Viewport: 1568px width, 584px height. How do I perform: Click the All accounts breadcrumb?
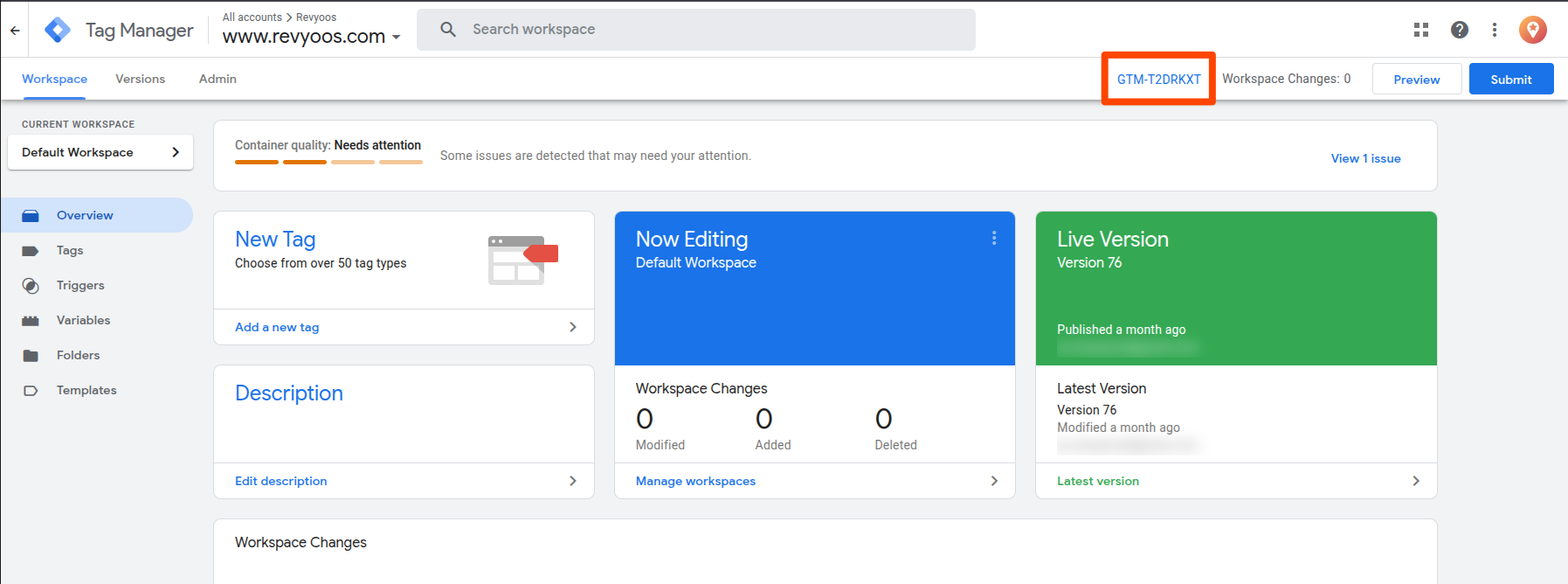coord(252,17)
